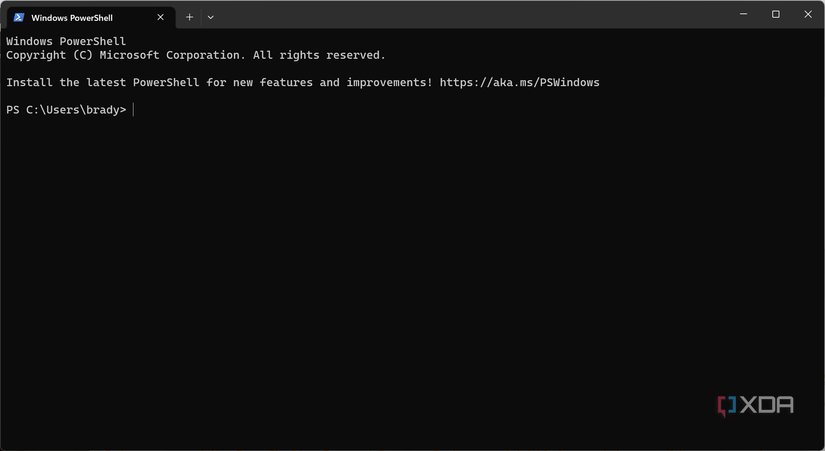Image resolution: width=825 pixels, height=451 pixels.
Task: Click the XDA text in the watermark
Action: tap(769, 405)
